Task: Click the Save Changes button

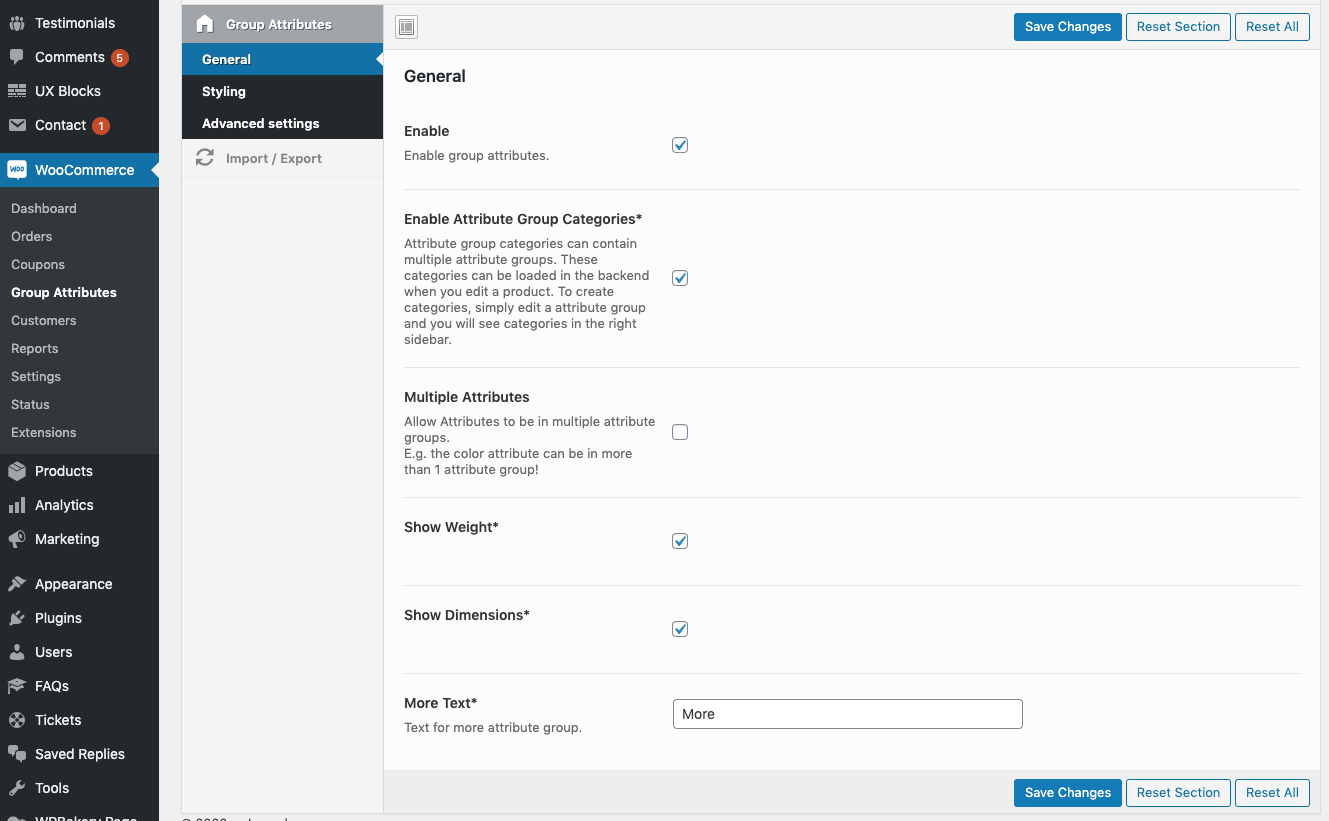Action: [x=1067, y=27]
